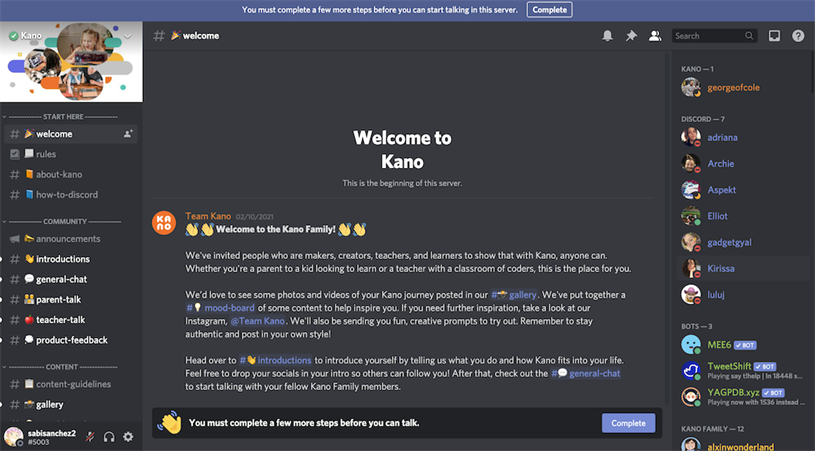The width and height of the screenshot is (815, 451).
Task: Open the help question mark icon
Action: click(x=798, y=36)
